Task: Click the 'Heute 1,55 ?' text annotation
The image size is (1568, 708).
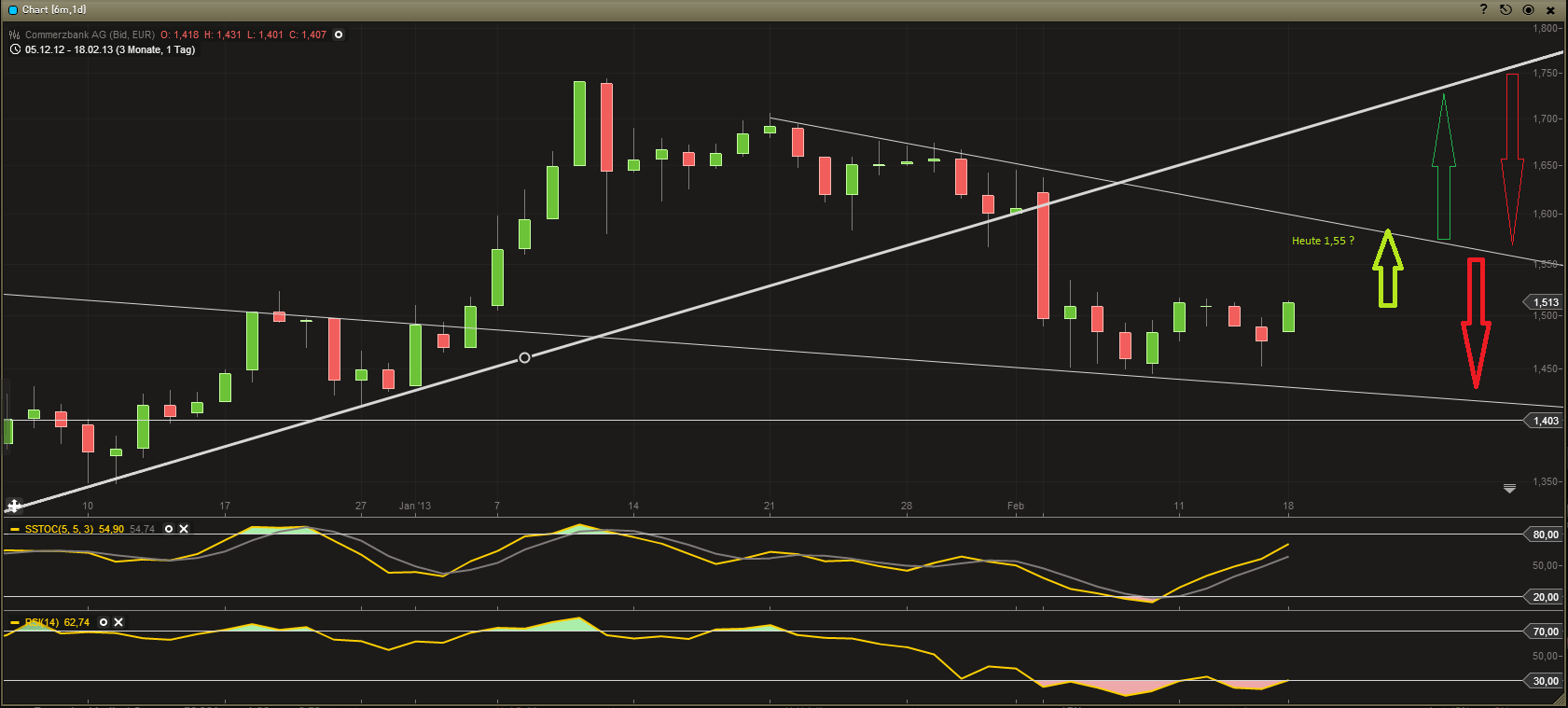Action: (x=1323, y=241)
